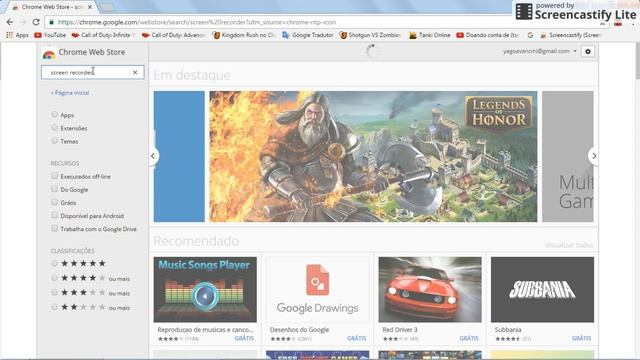Image resolution: width=640 pixels, height=360 pixels.
Task: Select four stars ou mais rating filter
Action: click(x=54, y=278)
